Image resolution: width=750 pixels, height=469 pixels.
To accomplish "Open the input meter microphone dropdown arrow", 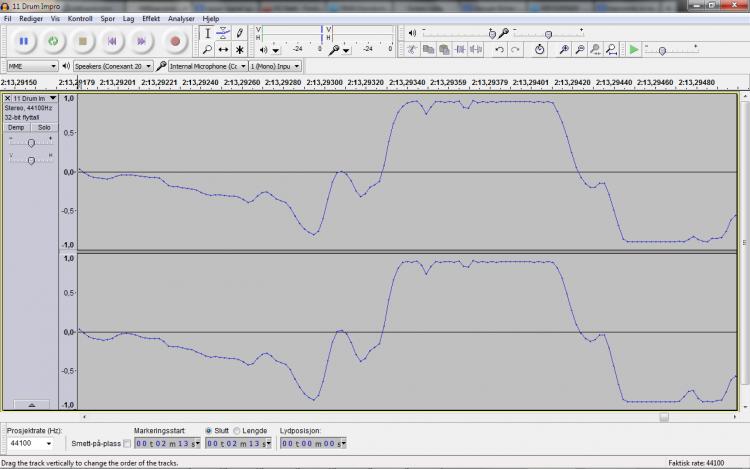I will pos(346,50).
